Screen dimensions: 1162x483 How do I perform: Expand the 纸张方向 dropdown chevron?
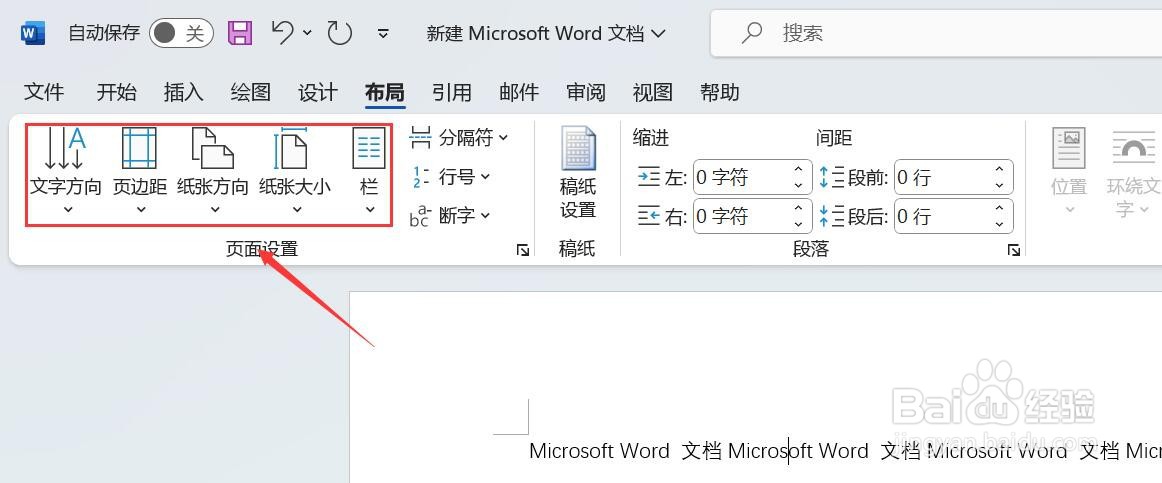pyautogui.click(x=214, y=210)
